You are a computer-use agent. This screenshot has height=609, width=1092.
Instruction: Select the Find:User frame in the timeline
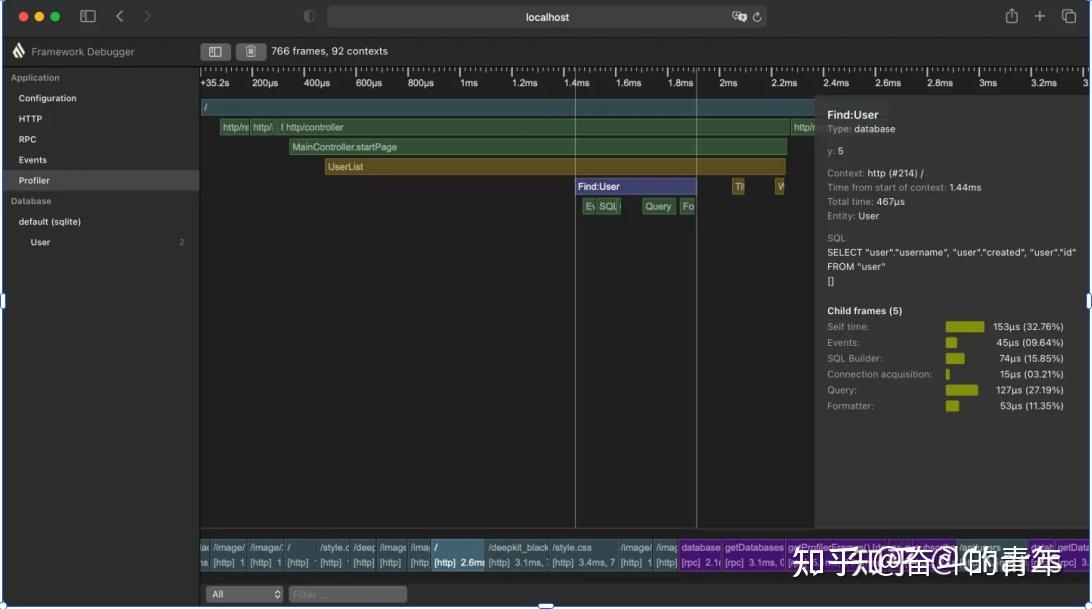(x=633, y=186)
